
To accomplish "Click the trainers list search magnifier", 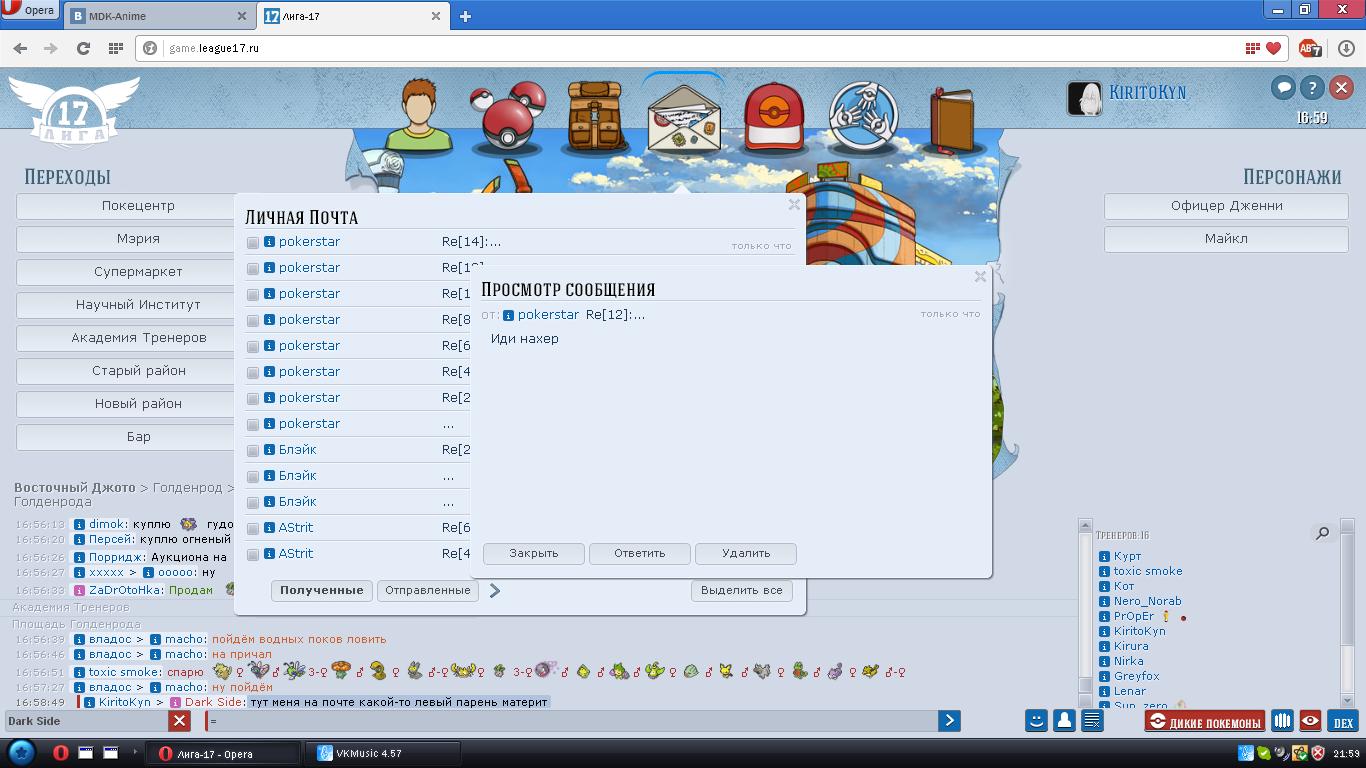I will [1322, 533].
